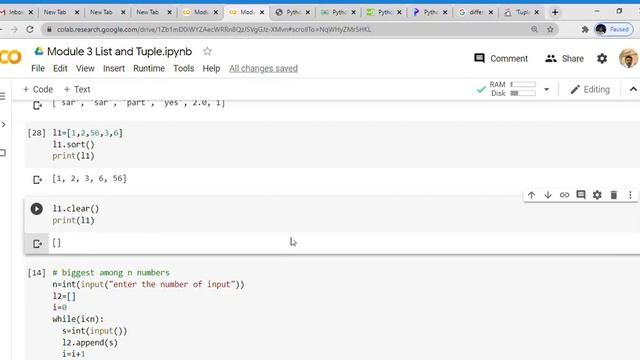Image resolution: width=640 pixels, height=360 pixels.
Task: Open the files sidebar panel
Action: (x=3, y=153)
